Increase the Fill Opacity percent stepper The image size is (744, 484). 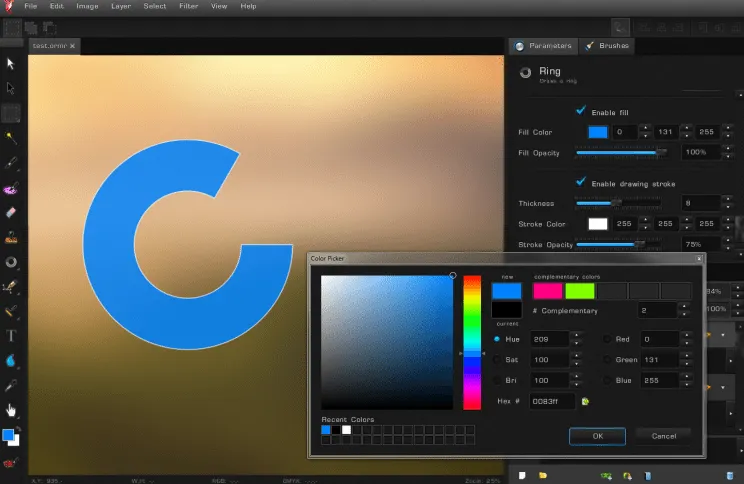pyautogui.click(x=728, y=148)
